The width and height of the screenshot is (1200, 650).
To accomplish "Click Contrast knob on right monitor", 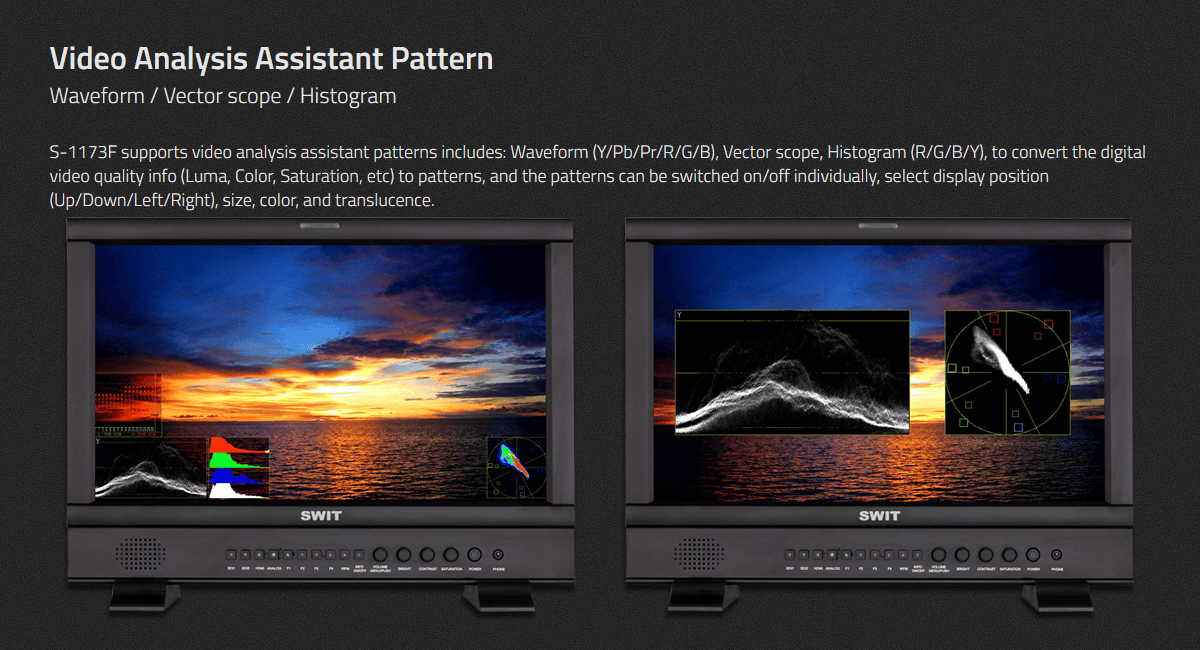I will 986,555.
